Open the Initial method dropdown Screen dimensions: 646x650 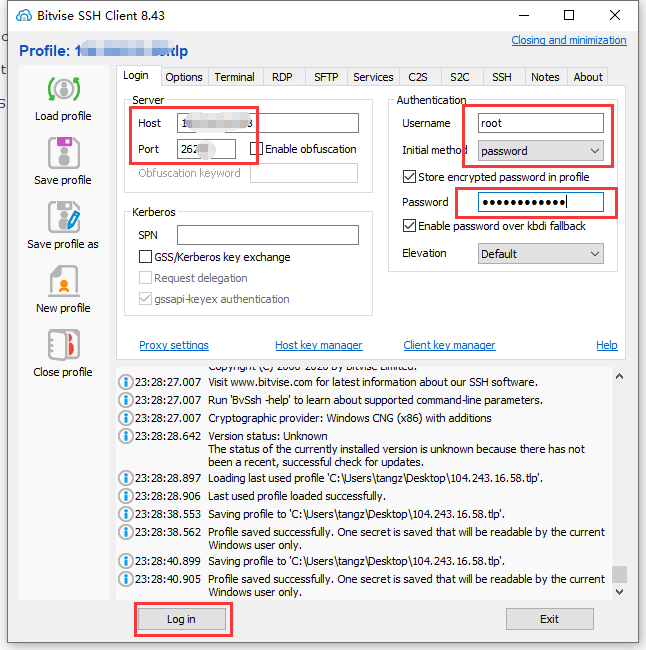coord(541,151)
